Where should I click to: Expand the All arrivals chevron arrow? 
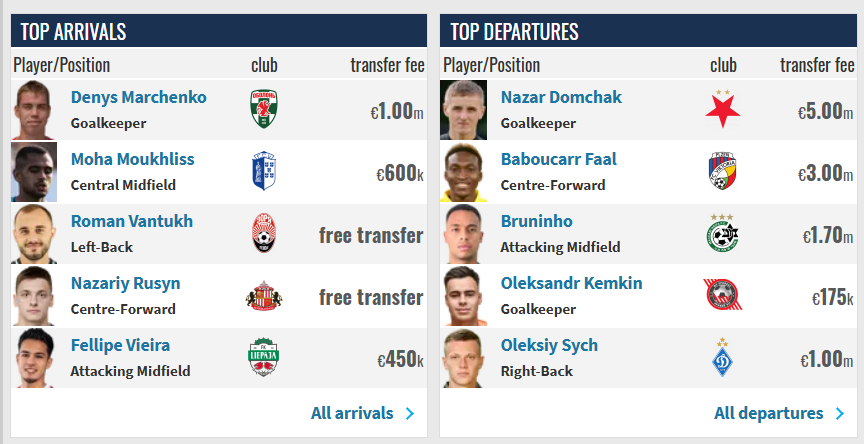pyautogui.click(x=409, y=414)
